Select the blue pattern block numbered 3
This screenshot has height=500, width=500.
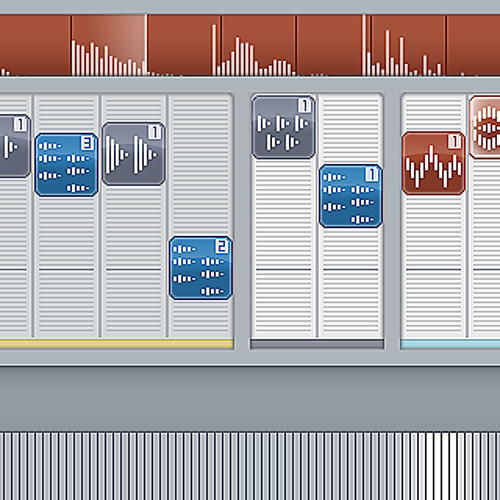click(x=66, y=165)
